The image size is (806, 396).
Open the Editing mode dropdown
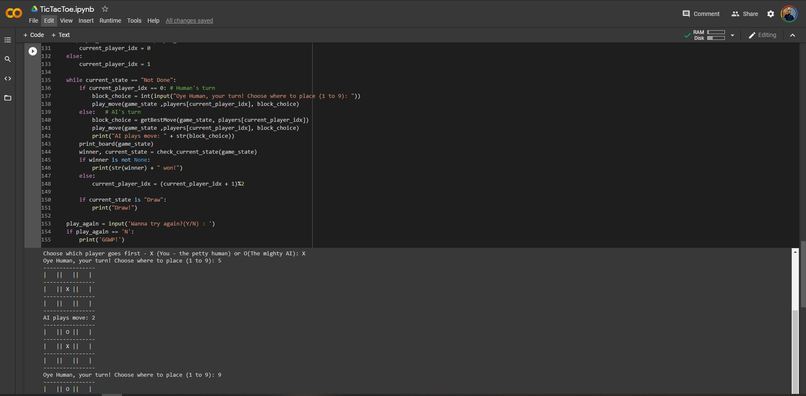[x=762, y=35]
